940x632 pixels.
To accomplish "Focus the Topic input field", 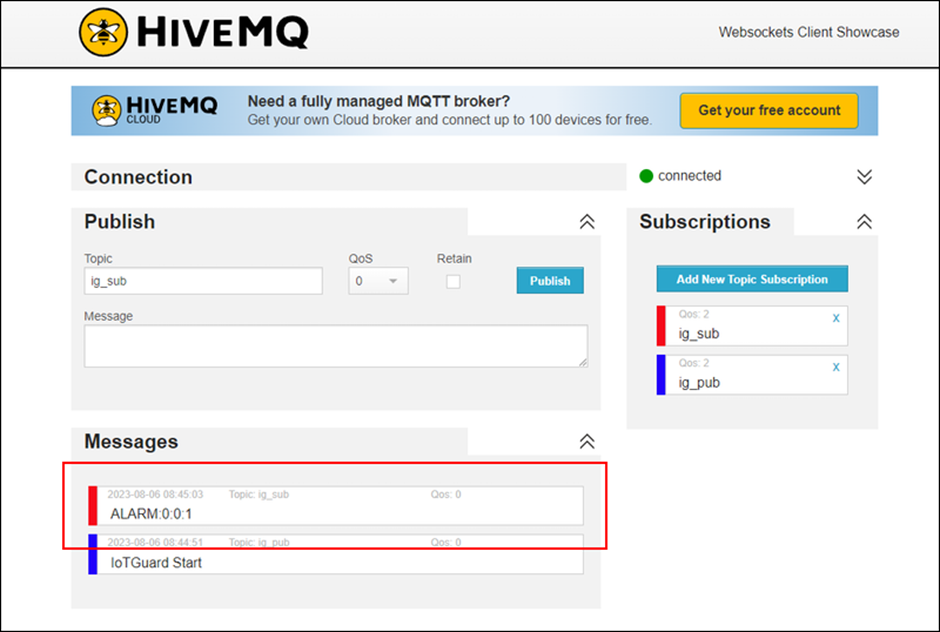I will tap(203, 281).
